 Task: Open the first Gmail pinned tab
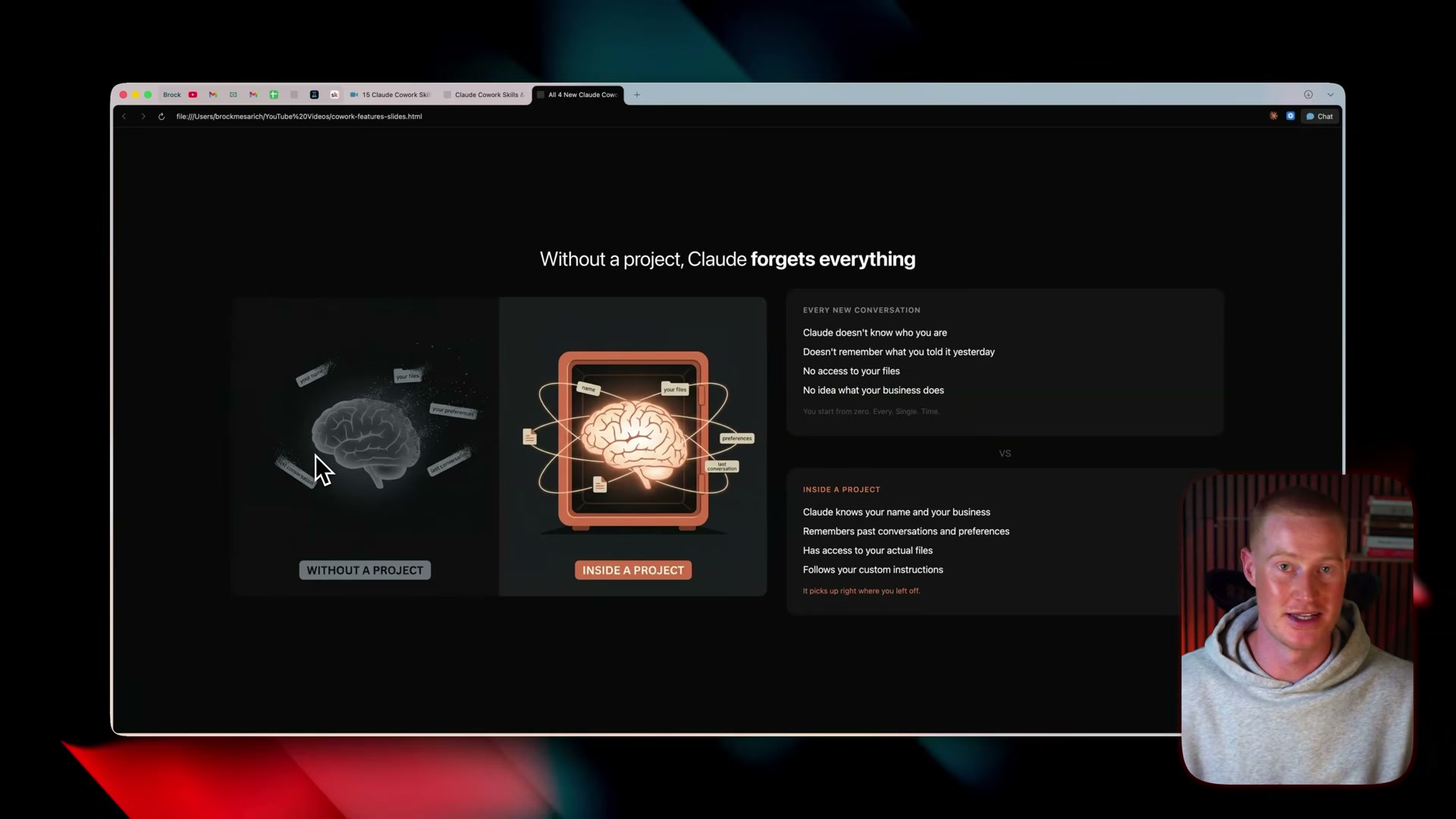[213, 95]
